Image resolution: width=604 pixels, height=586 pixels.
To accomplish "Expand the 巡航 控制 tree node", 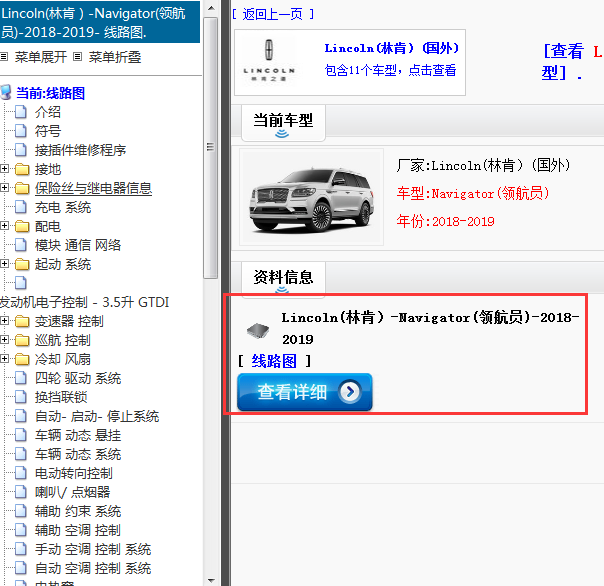I will 4,340.
